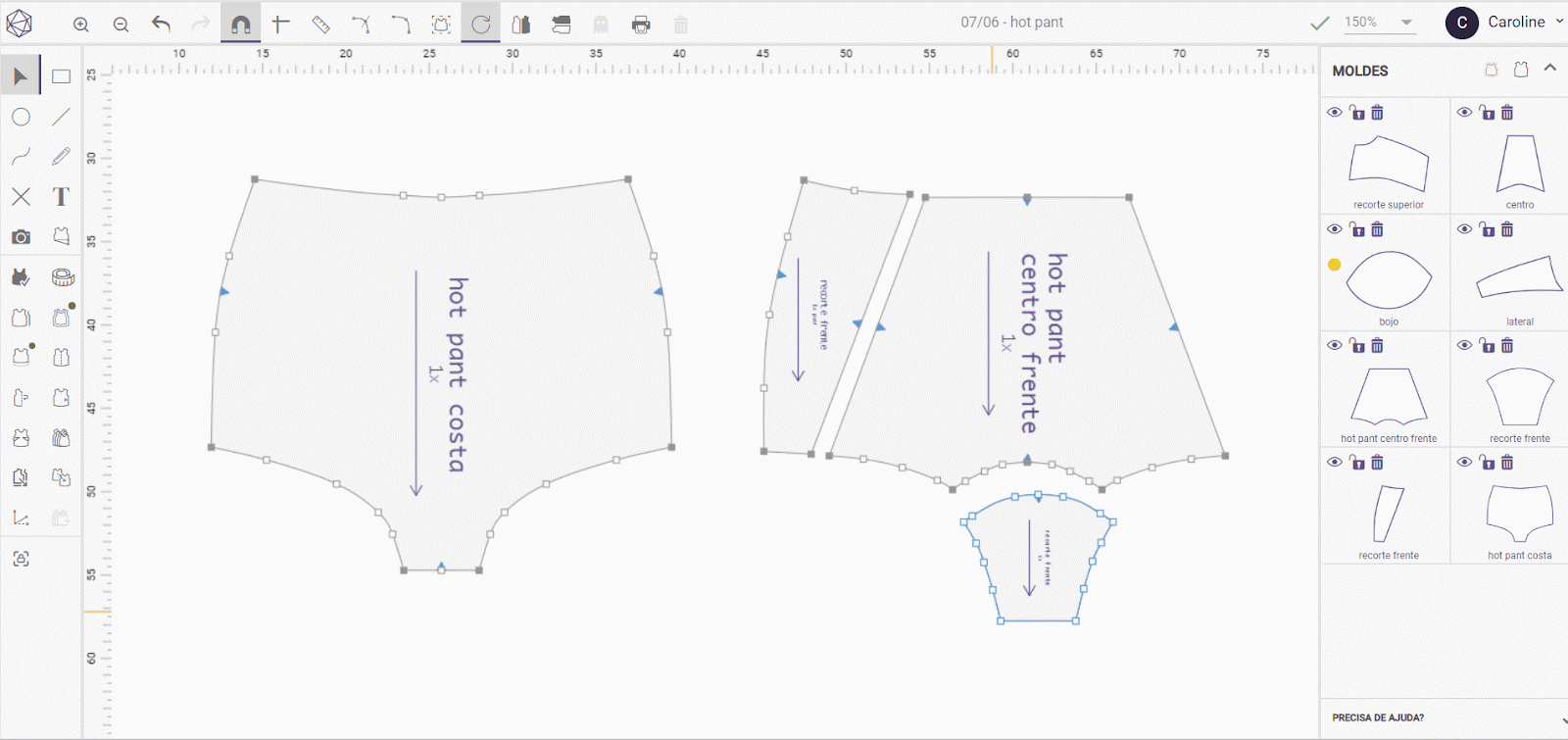Select the Text tool

[61, 197]
